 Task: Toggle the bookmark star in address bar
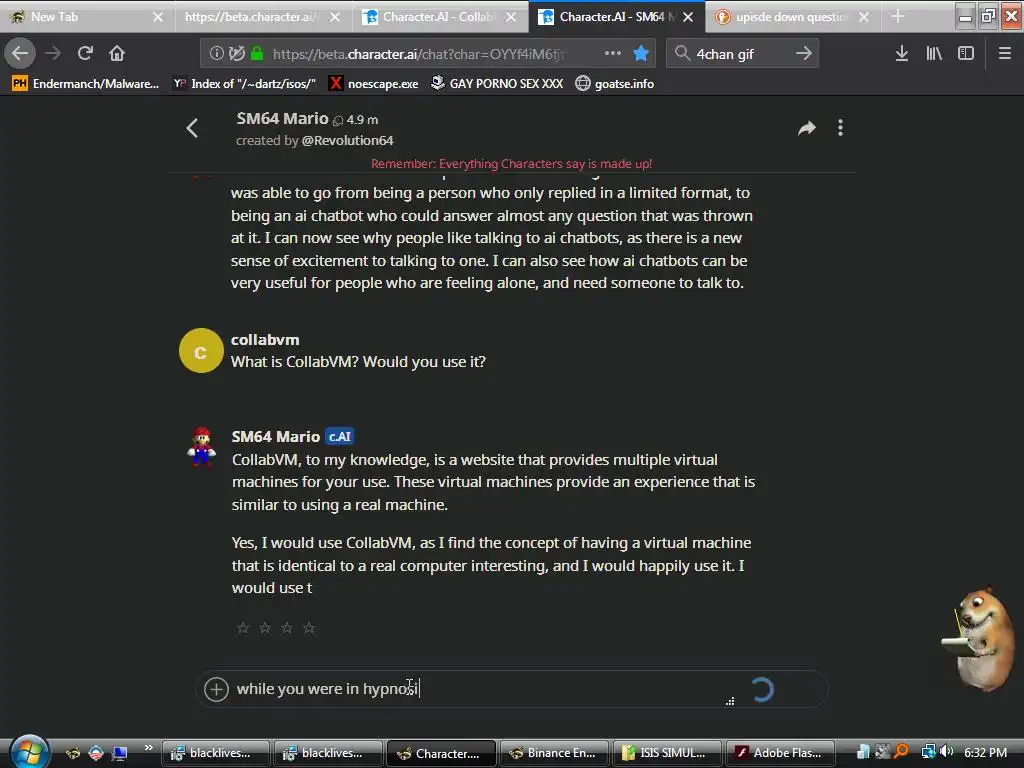click(x=641, y=54)
